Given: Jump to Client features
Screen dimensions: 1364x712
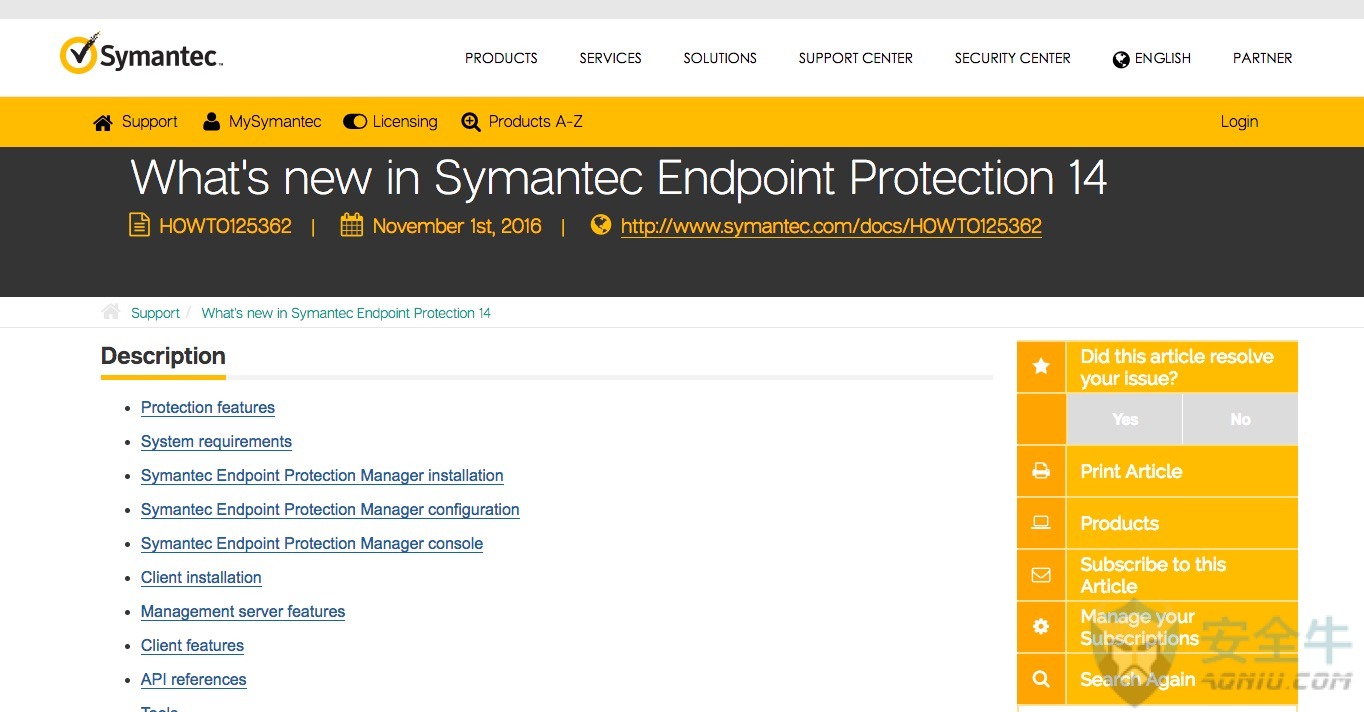Looking at the screenshot, I should (x=192, y=646).
